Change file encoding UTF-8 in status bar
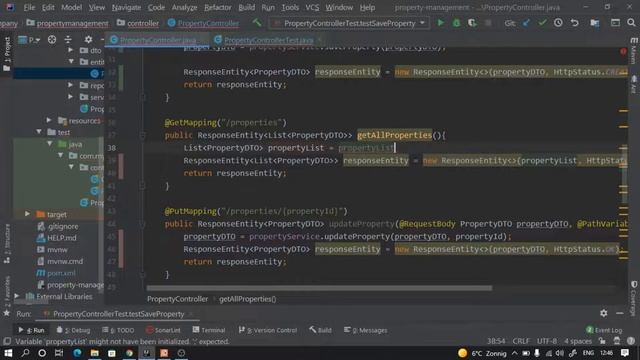Image resolution: width=640 pixels, height=360 pixels. (x=547, y=341)
